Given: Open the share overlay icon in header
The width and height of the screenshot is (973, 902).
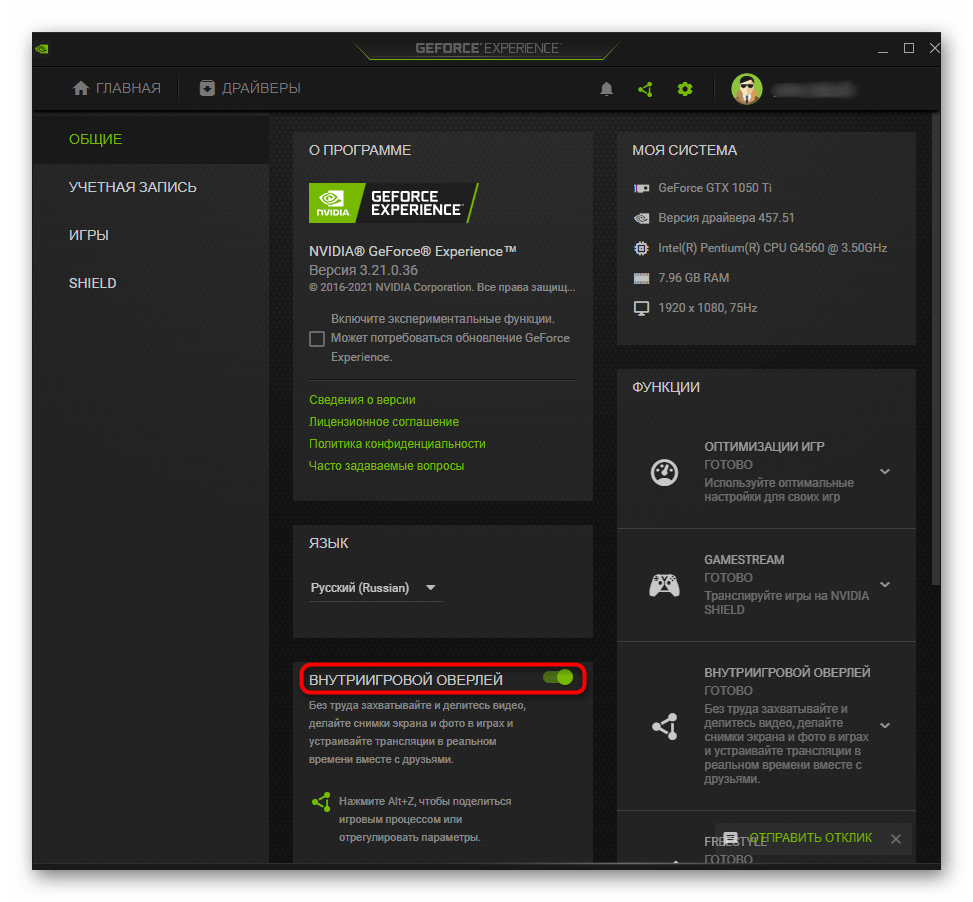Looking at the screenshot, I should point(645,89).
